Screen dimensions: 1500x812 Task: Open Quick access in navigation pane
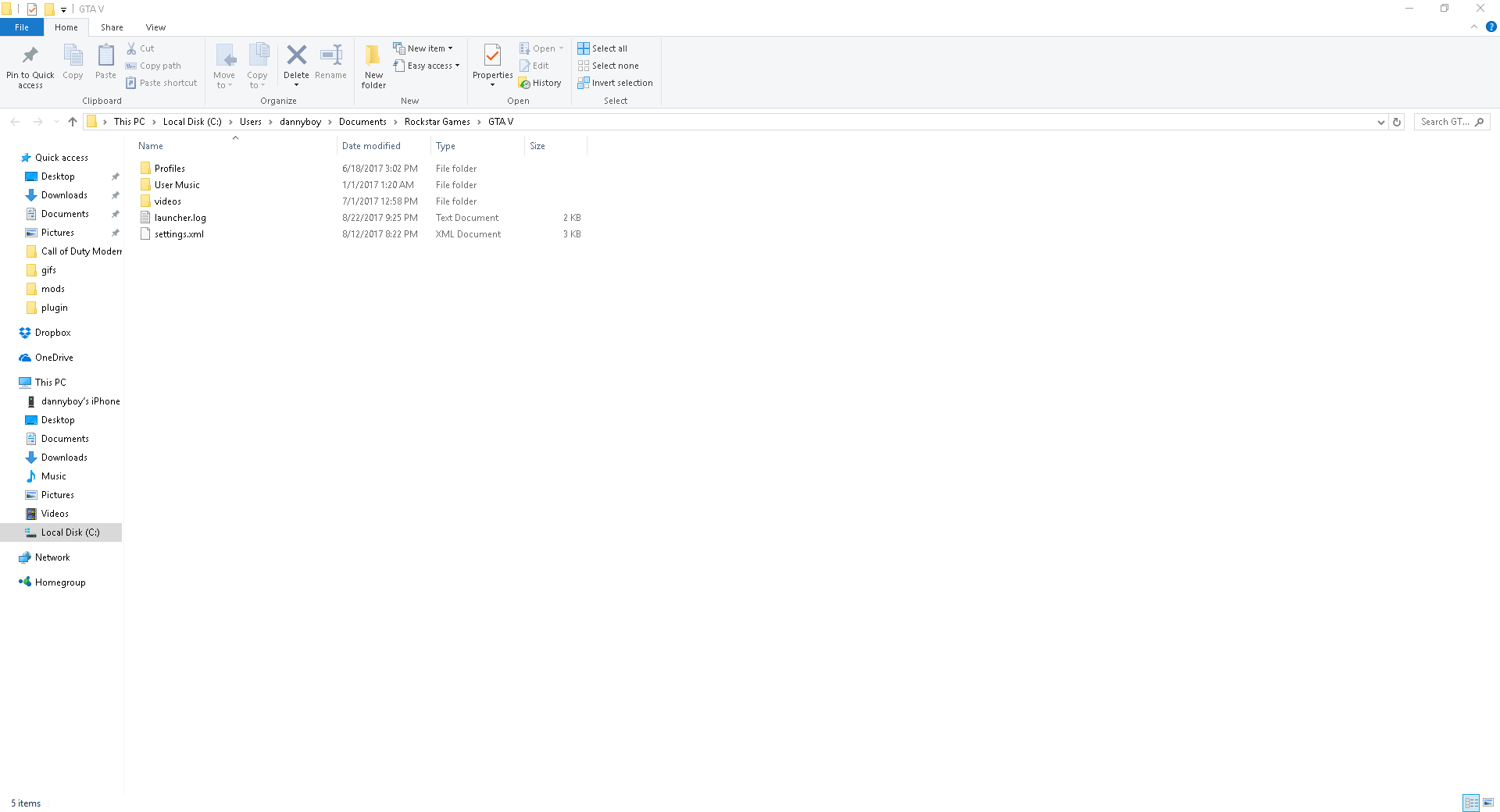[x=61, y=158]
